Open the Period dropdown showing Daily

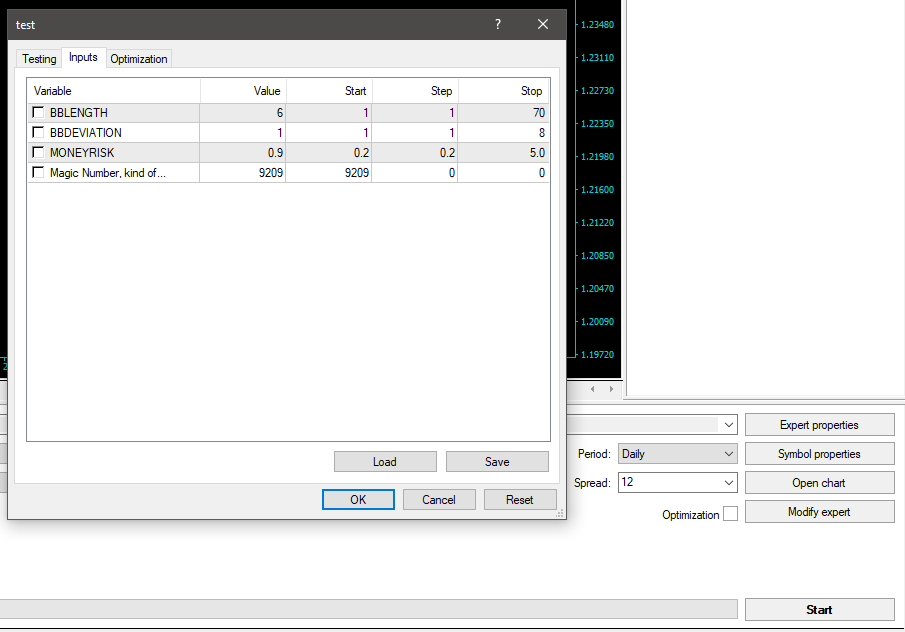click(677, 454)
